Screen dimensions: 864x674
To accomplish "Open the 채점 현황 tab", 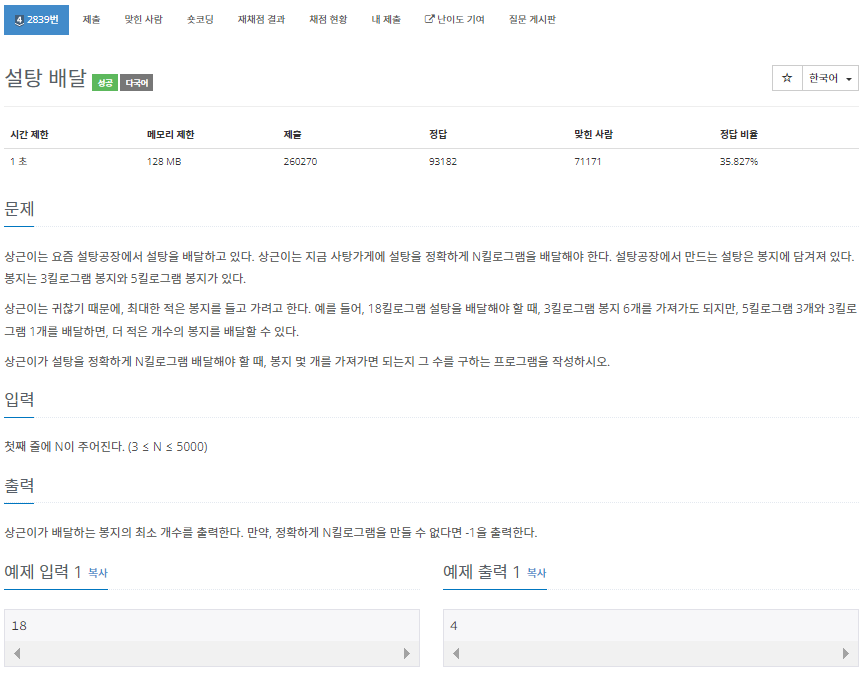I will [x=328, y=20].
